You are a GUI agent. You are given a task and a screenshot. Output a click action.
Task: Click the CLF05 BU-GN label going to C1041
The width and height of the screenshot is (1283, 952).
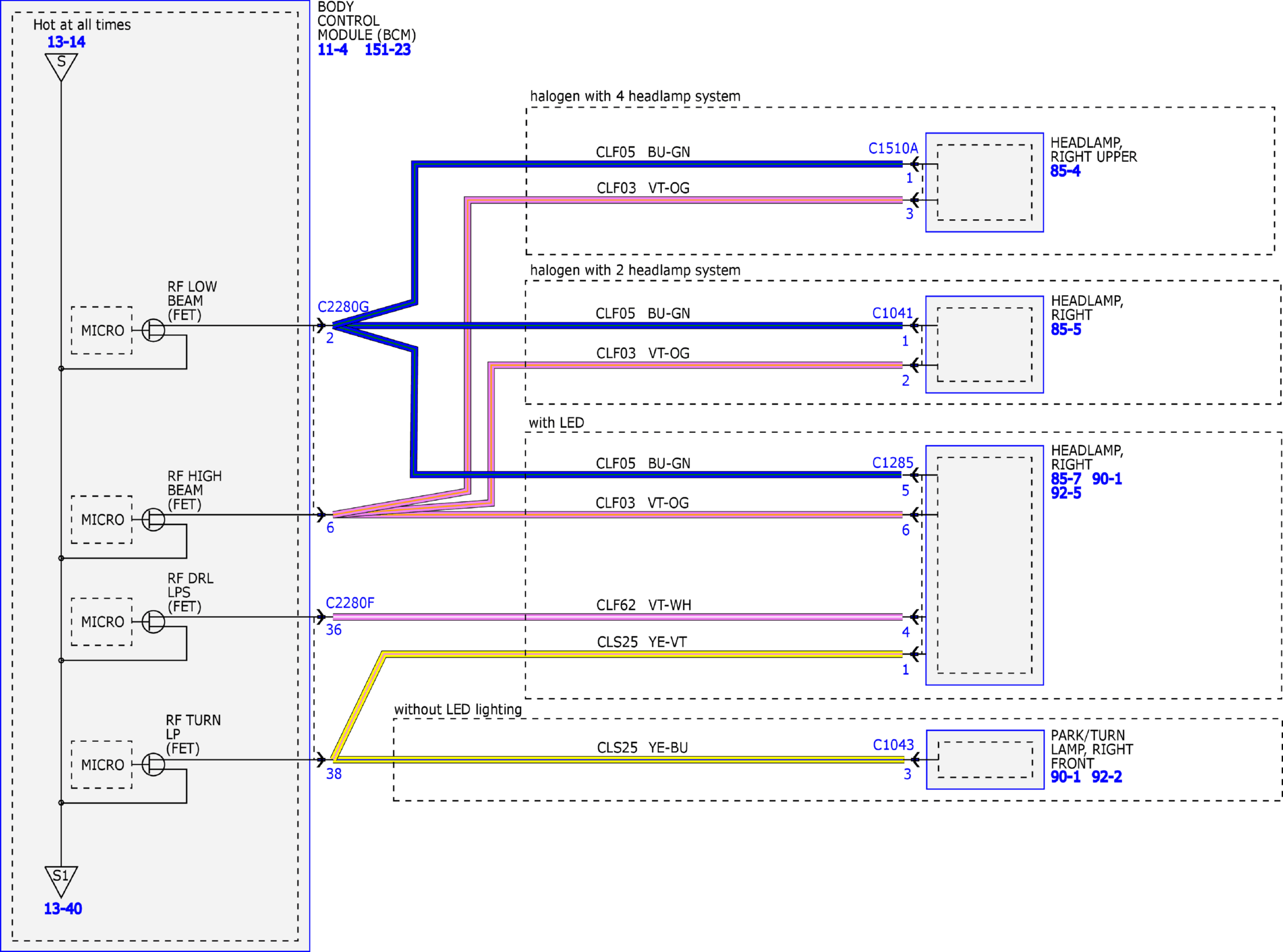[643, 314]
